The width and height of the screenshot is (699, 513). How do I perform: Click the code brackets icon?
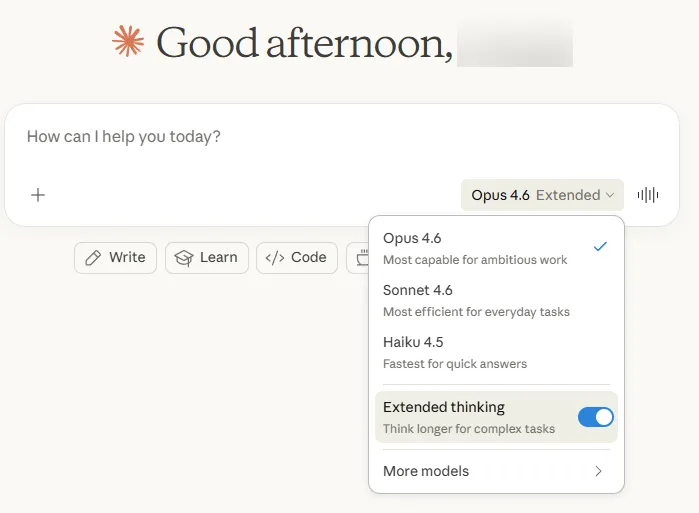pos(274,258)
